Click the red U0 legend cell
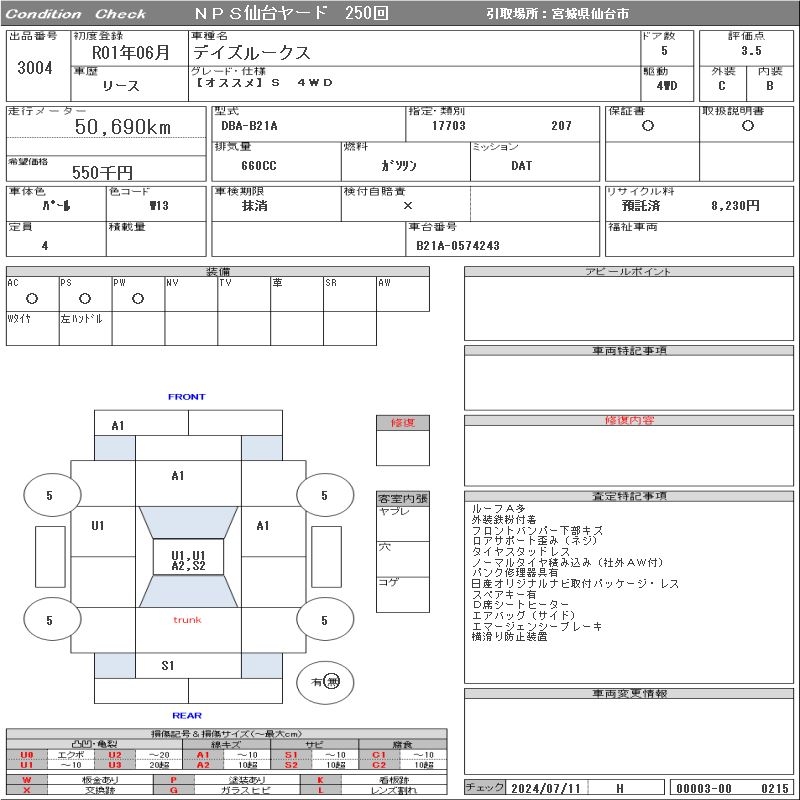 tap(27, 755)
